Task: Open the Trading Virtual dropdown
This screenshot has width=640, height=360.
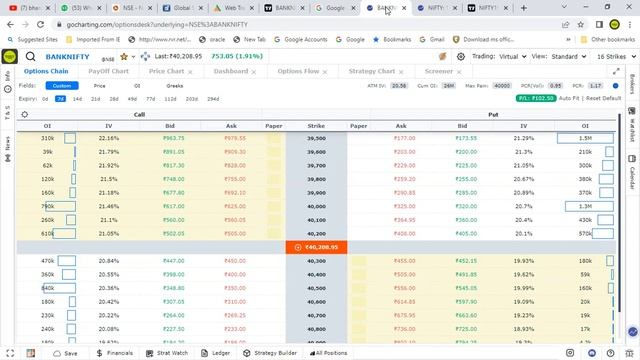Action: (513, 56)
